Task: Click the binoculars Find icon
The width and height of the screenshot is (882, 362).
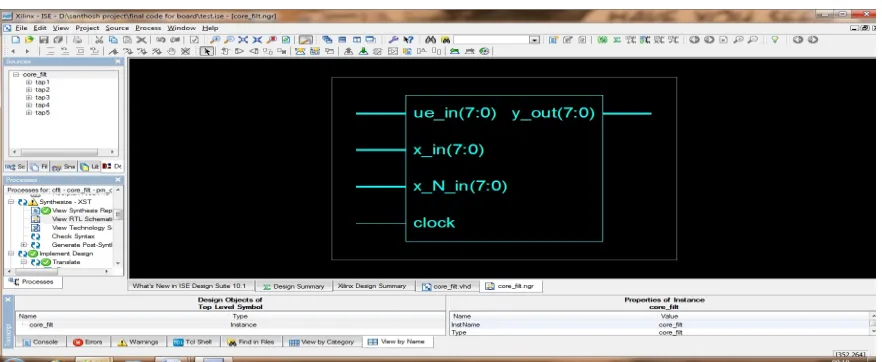Action: [x=431, y=40]
